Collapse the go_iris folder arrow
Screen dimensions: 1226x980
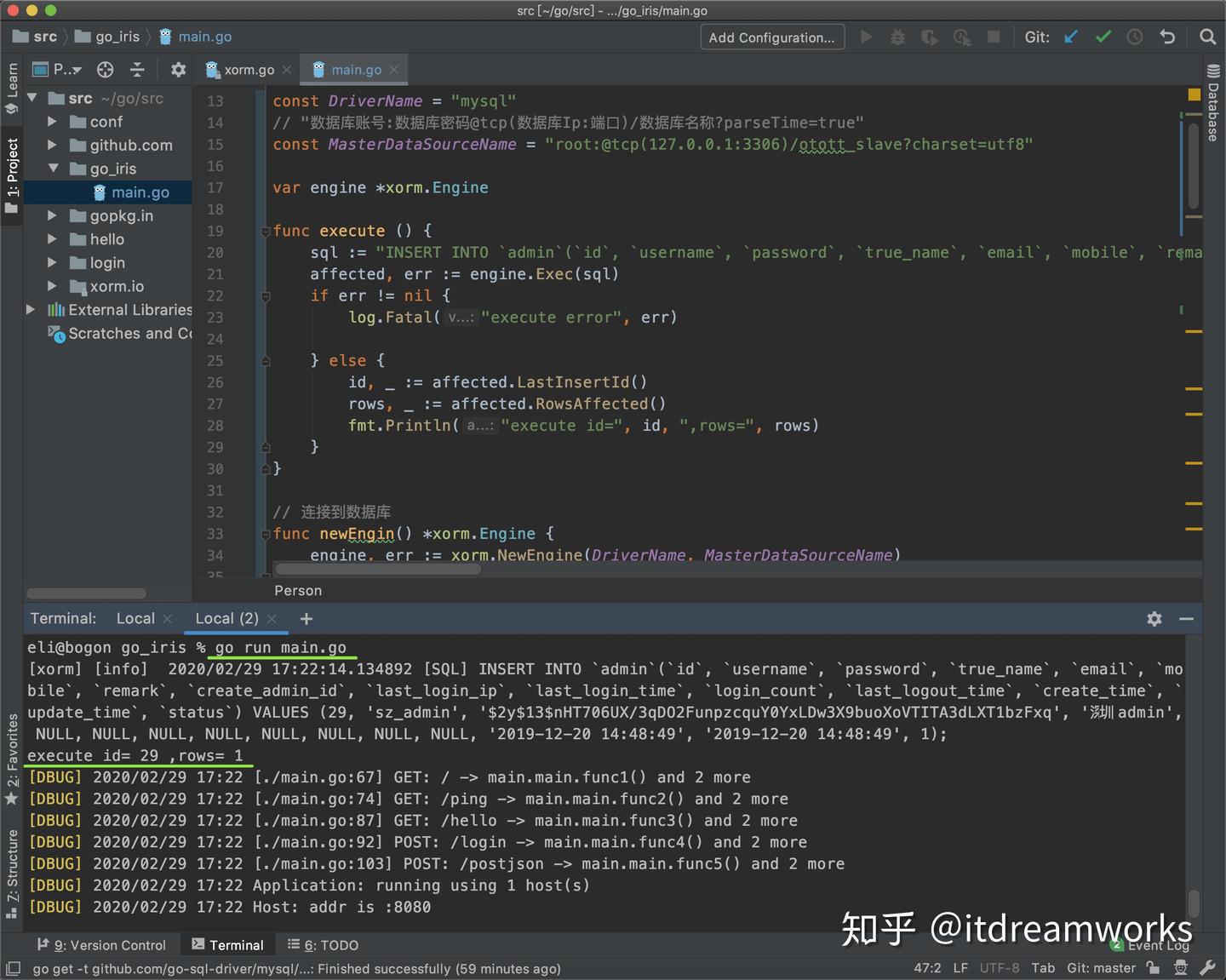pos(54,169)
